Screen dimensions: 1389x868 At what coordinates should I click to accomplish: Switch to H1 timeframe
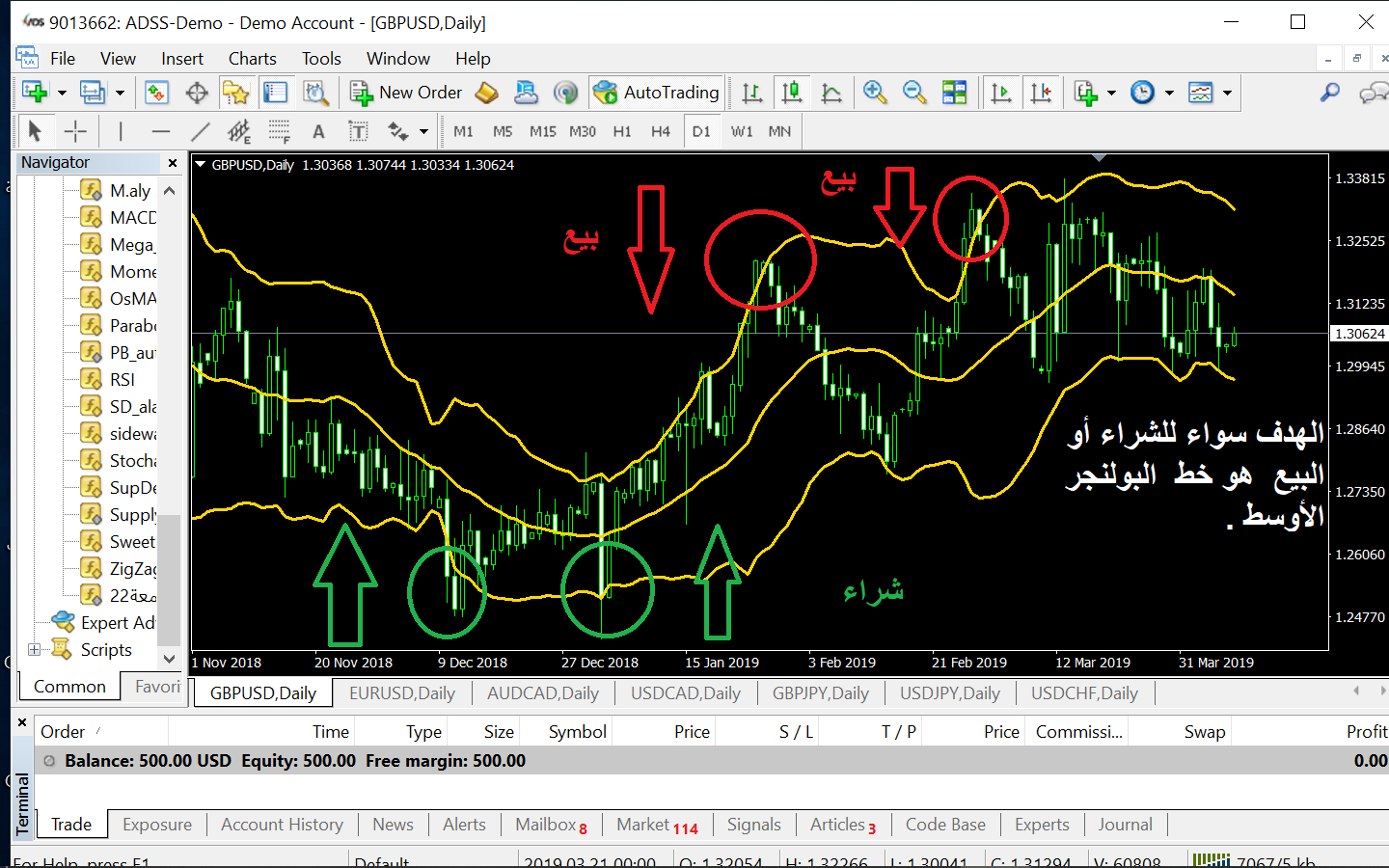622,131
